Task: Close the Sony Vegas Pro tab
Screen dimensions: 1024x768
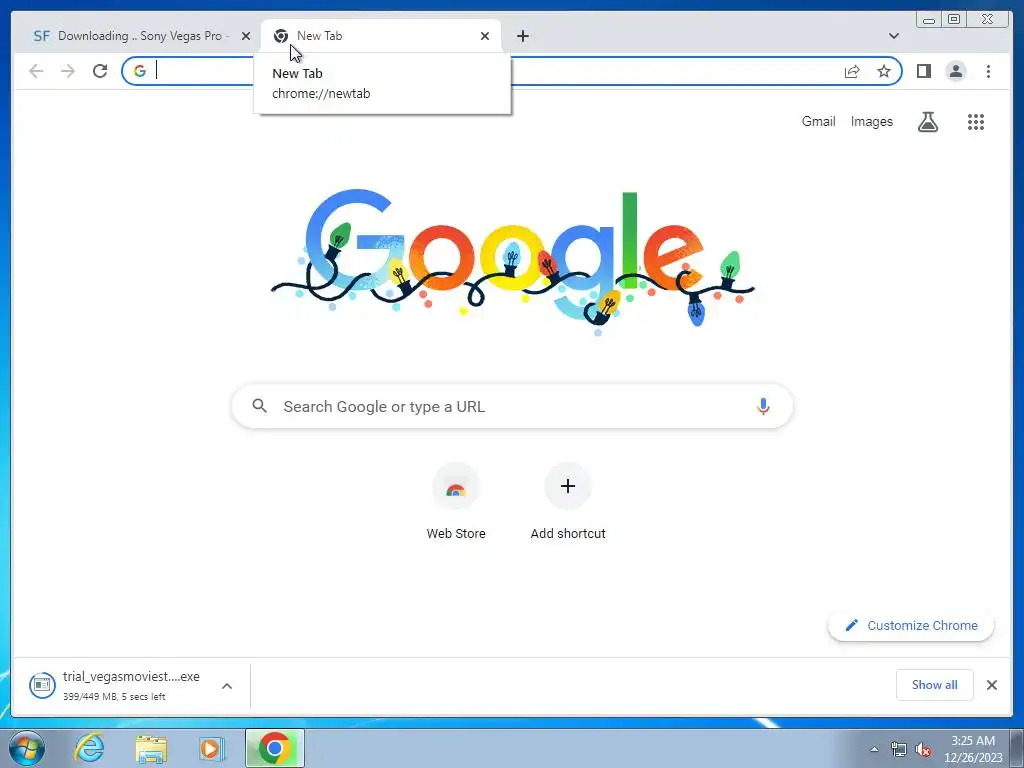Action: tap(246, 36)
